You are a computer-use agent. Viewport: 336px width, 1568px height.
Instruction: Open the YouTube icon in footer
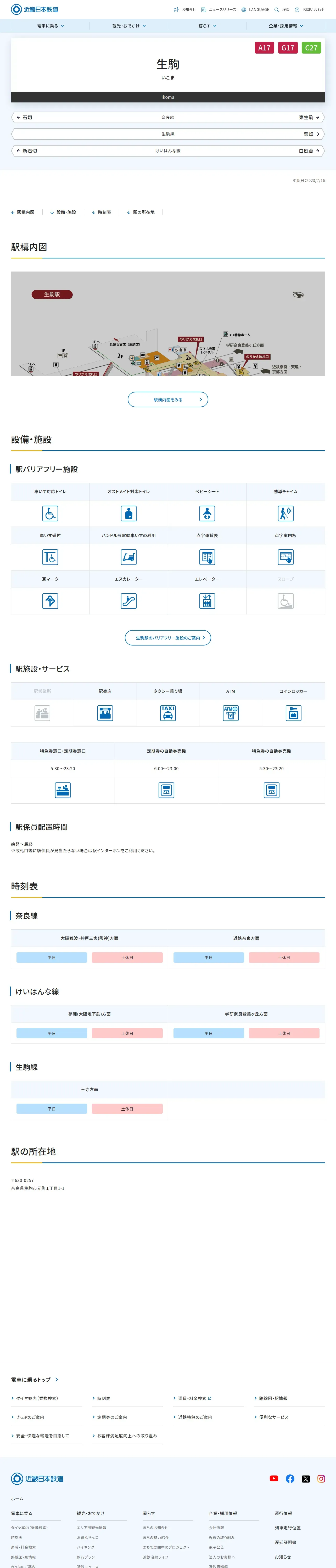[274, 1479]
